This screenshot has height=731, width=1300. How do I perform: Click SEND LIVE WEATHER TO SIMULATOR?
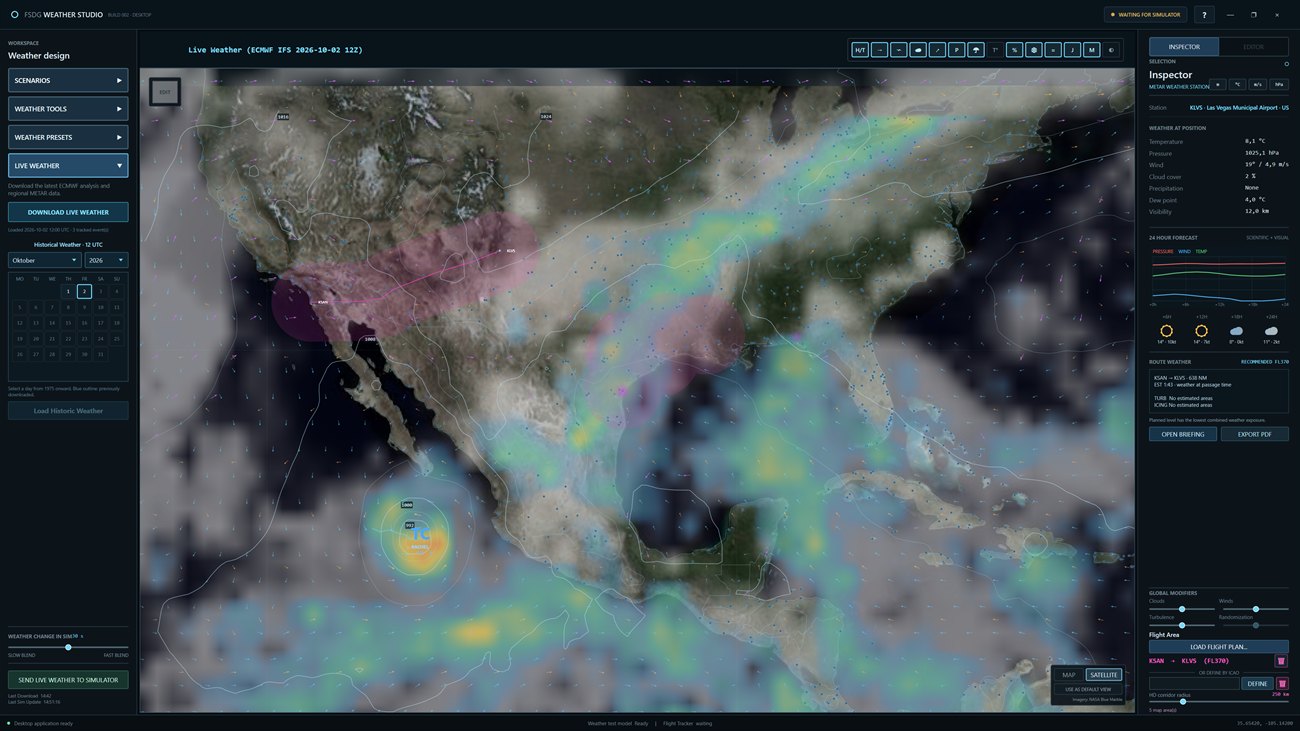(x=68, y=680)
